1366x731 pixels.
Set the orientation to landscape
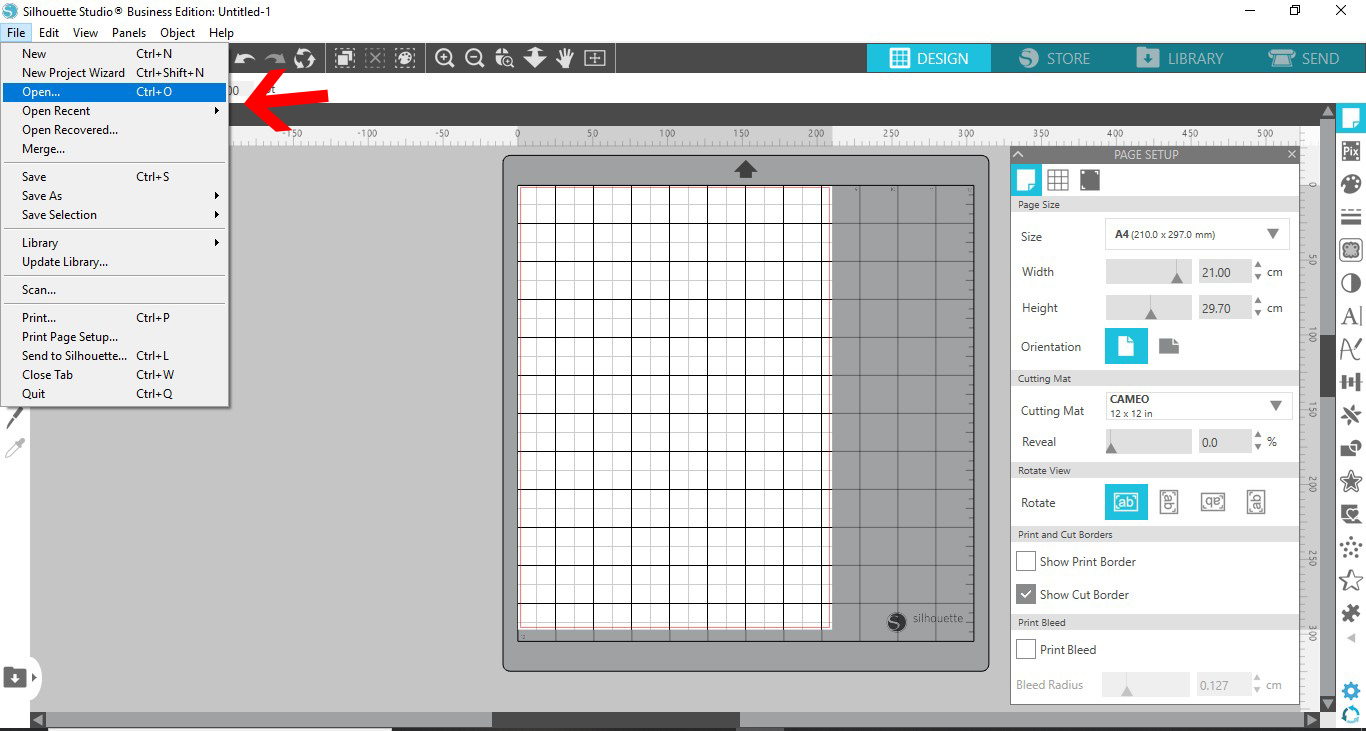coord(1169,347)
